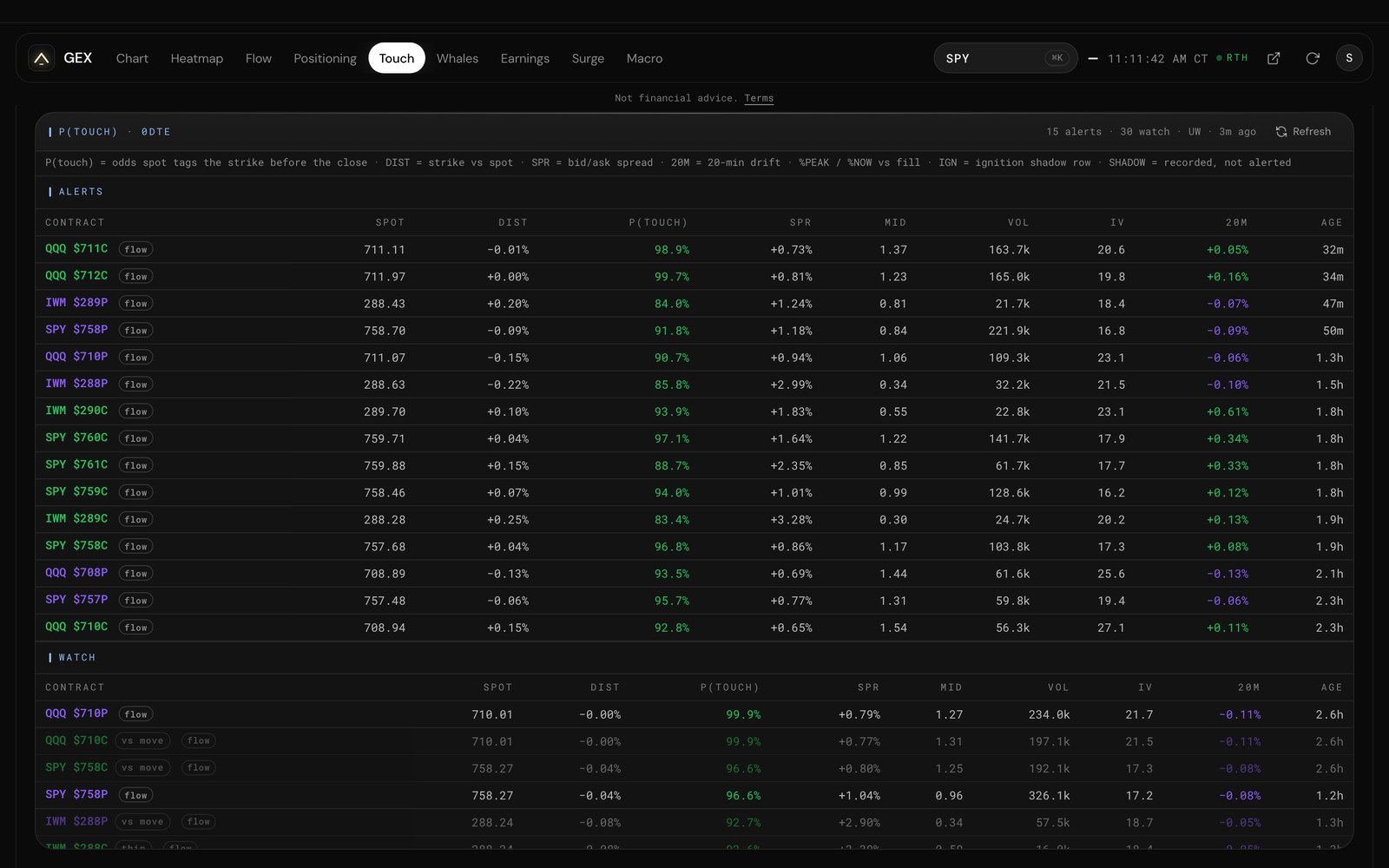Switch to the Heatmap tab
The height and width of the screenshot is (868, 1389).
coord(196,58)
